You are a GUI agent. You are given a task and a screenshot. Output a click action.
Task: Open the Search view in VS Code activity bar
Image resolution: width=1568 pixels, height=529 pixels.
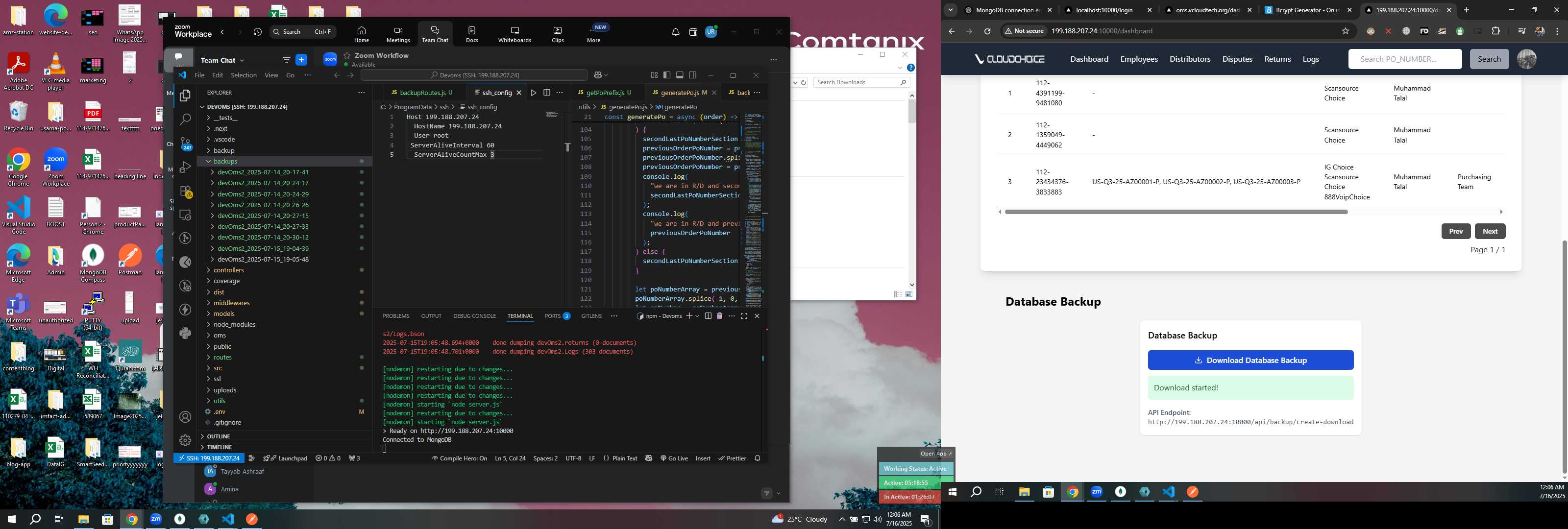pos(185,120)
